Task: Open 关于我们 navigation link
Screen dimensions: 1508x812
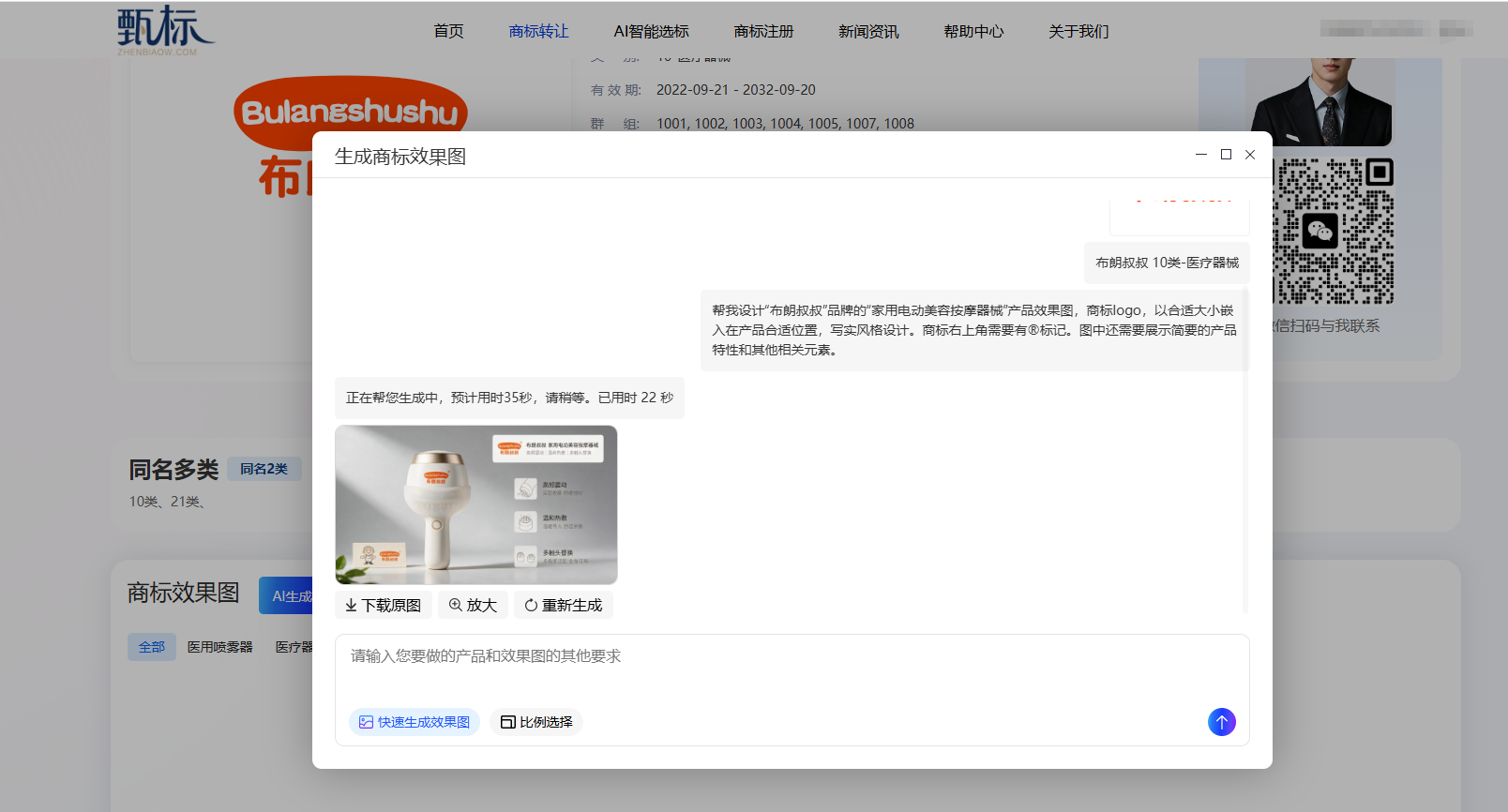Action: [1078, 31]
